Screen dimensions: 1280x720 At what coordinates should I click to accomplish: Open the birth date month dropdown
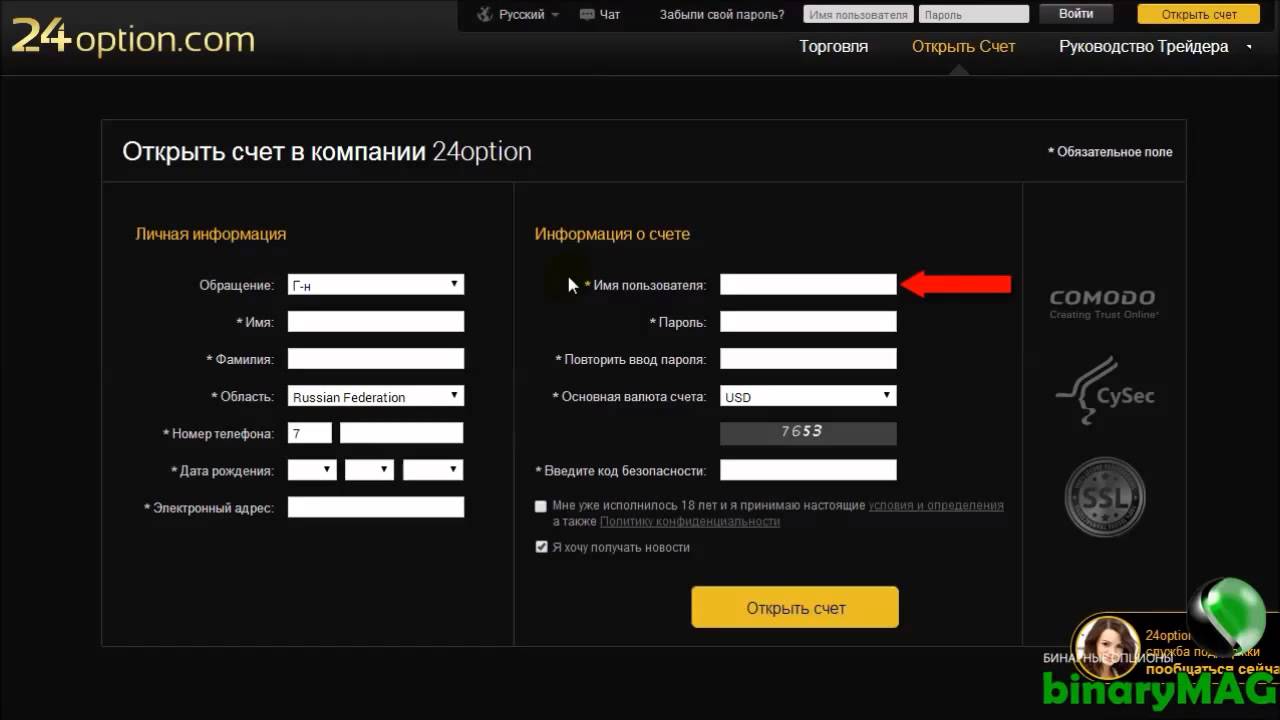point(369,470)
